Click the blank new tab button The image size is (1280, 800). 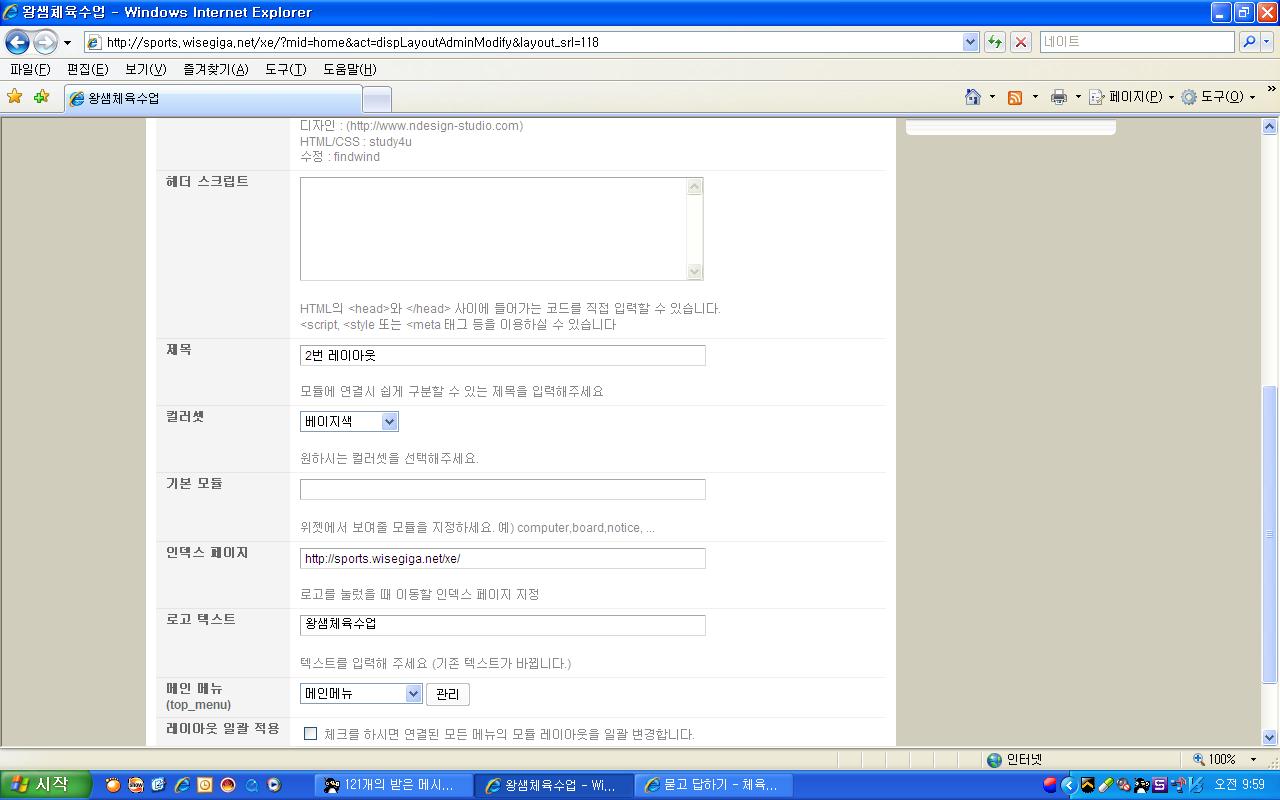376,98
